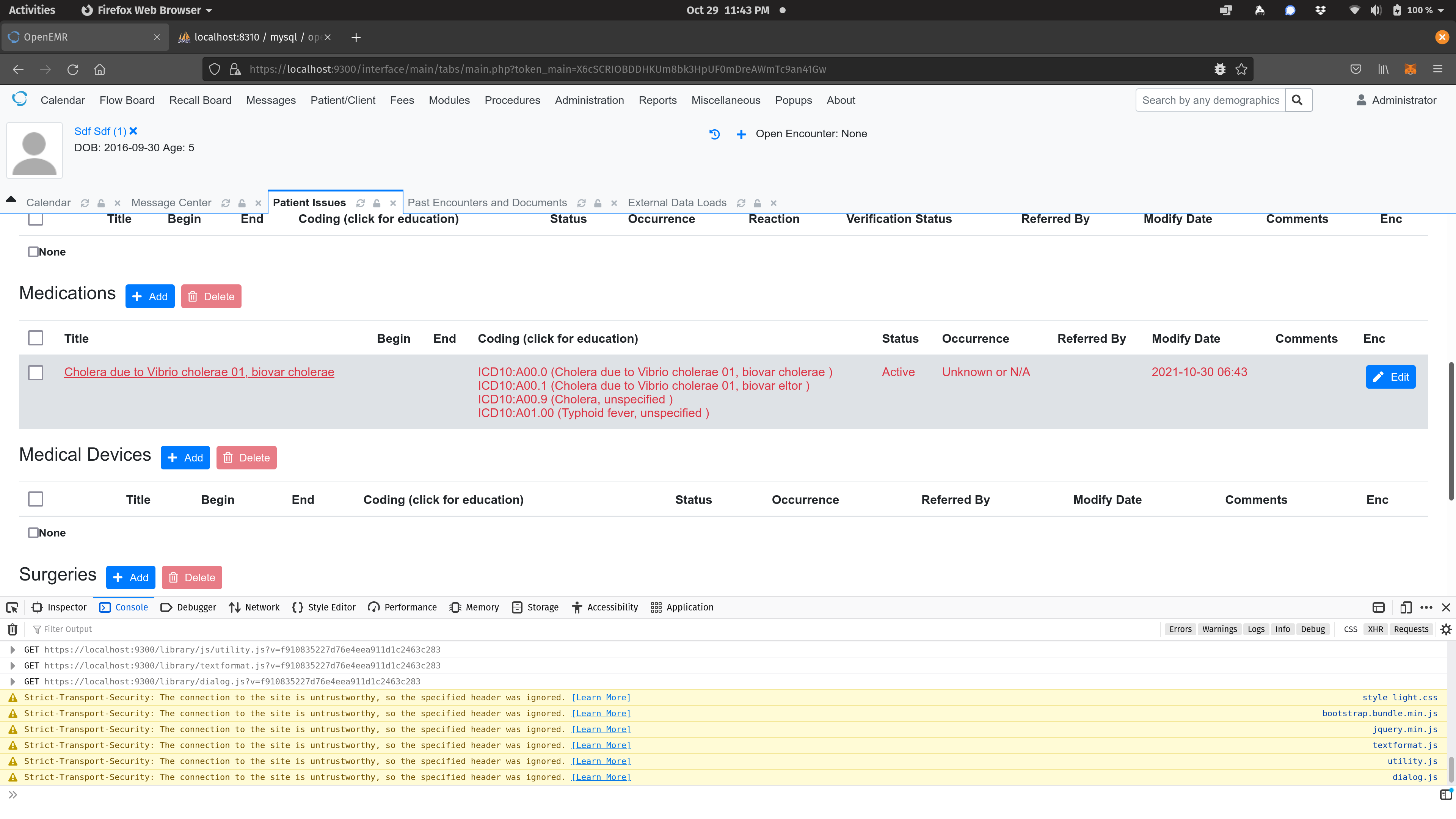Click Add in the Surgeries section
The image size is (1456, 819).
(130, 577)
